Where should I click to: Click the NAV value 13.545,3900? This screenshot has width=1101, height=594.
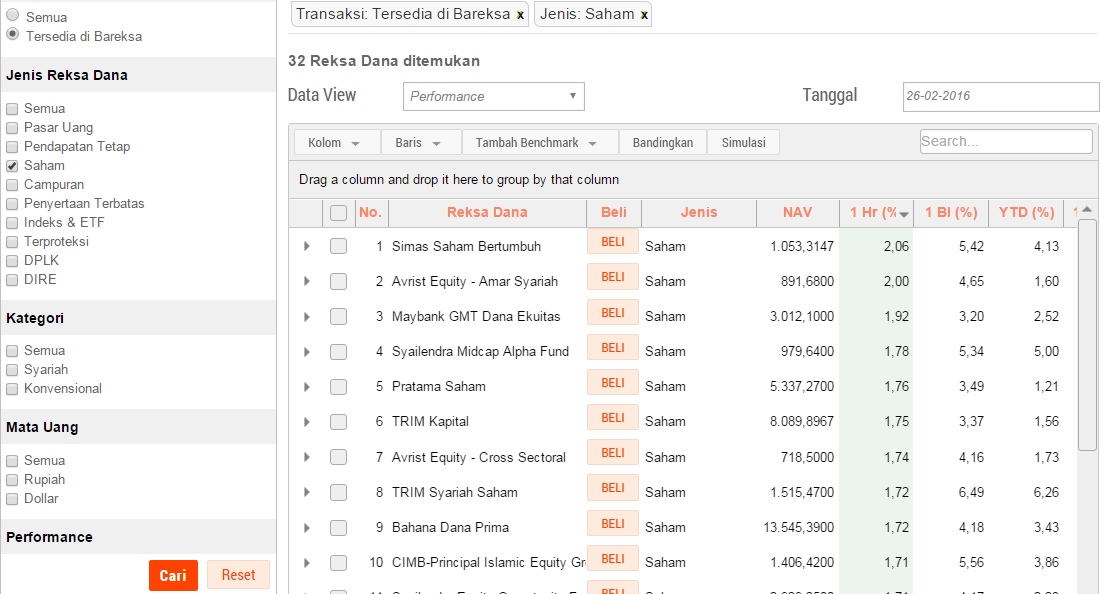(799, 527)
